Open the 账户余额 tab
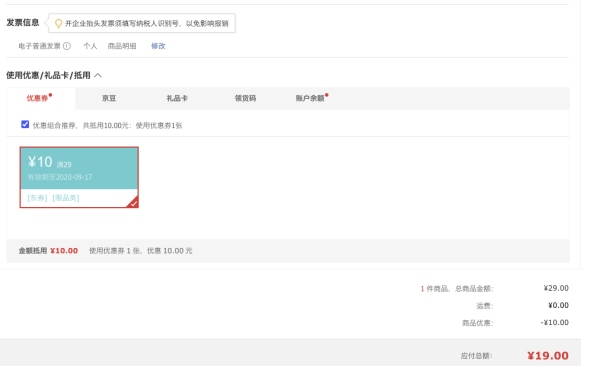Viewport: 600px width, 366px height. point(310,98)
